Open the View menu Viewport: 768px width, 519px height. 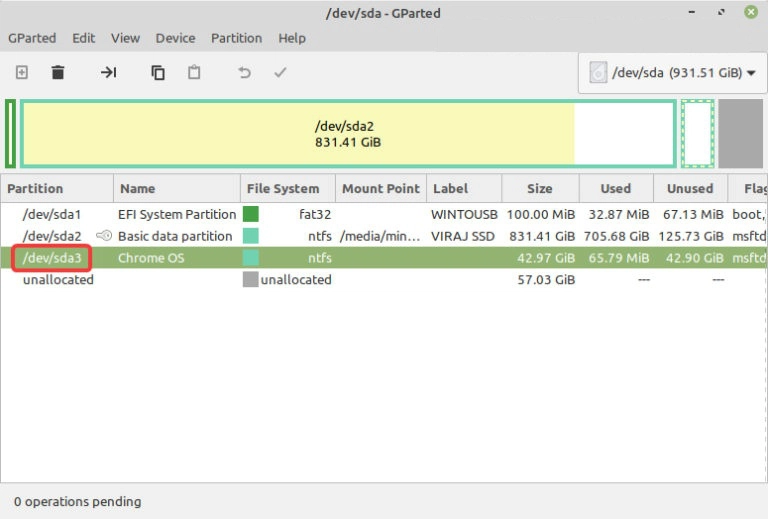pyautogui.click(x=125, y=38)
